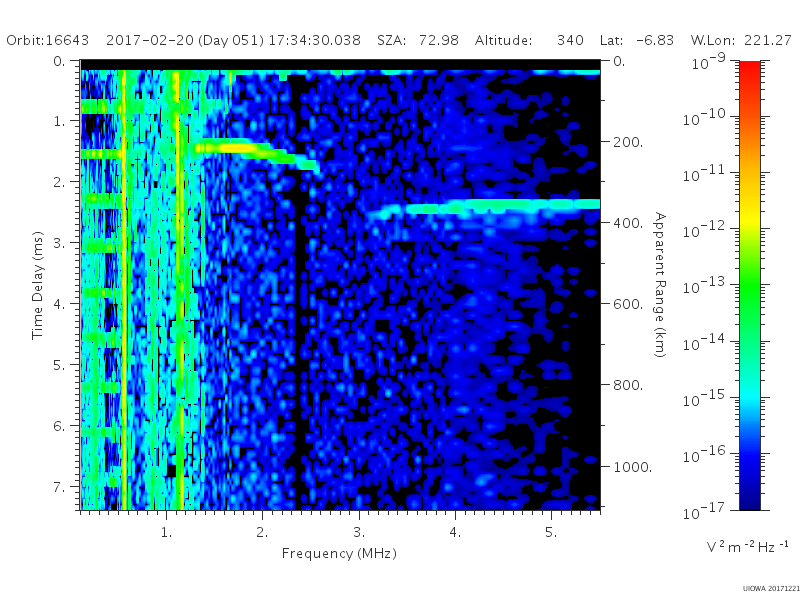Screen dimensions: 800x600
Task: Select the W.Lon value 221.27
Action: click(768, 40)
